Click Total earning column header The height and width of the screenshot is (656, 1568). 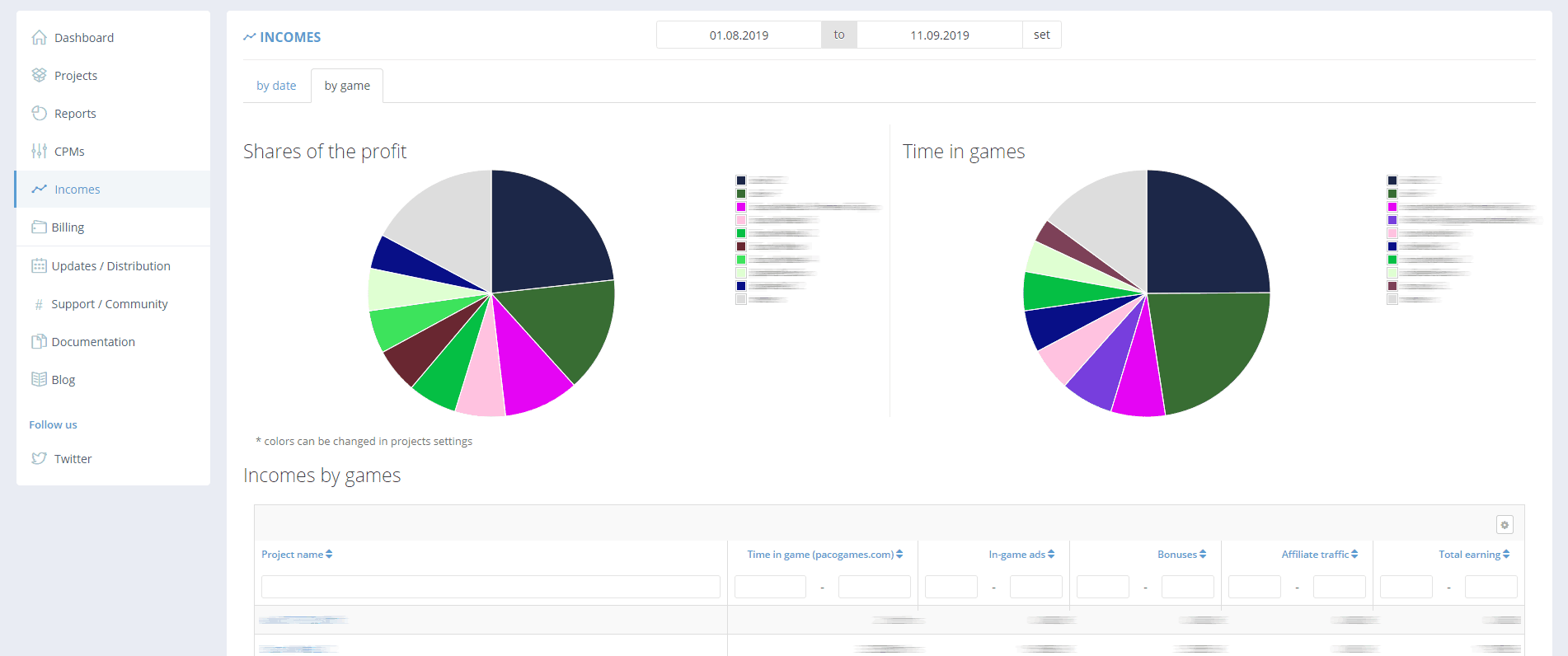(1474, 555)
